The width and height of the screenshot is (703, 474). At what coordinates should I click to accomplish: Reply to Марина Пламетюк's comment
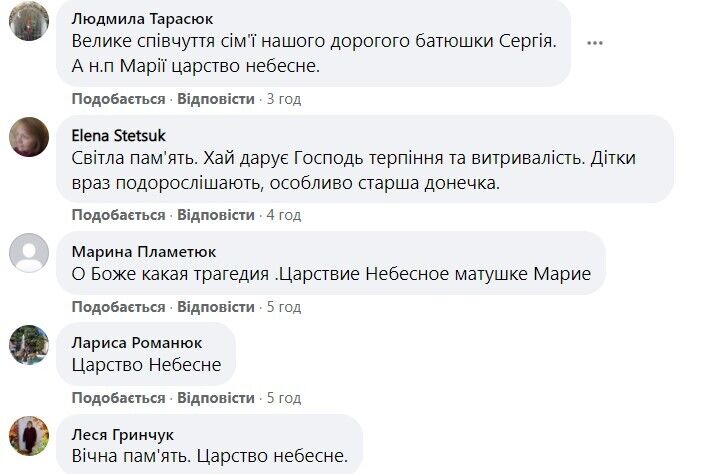[x=216, y=306]
